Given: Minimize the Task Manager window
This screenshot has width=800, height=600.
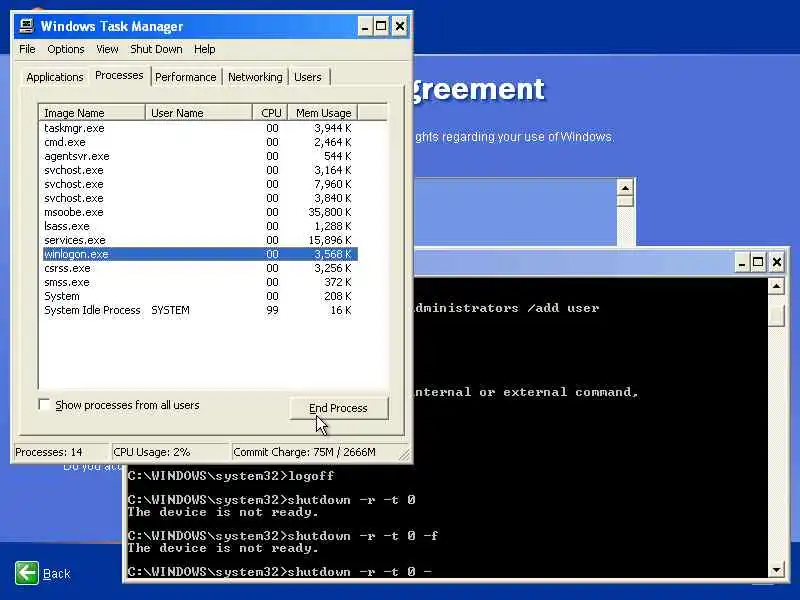Looking at the screenshot, I should point(365,26).
